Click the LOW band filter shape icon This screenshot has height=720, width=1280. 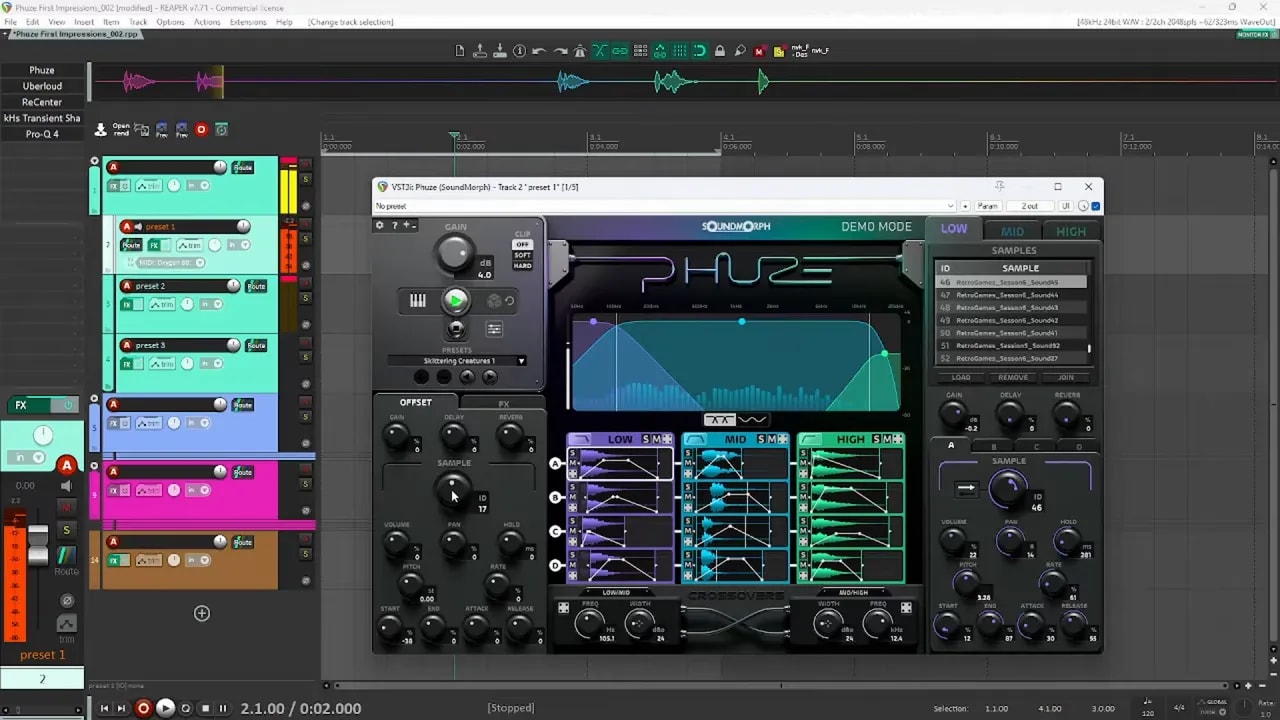pos(582,439)
